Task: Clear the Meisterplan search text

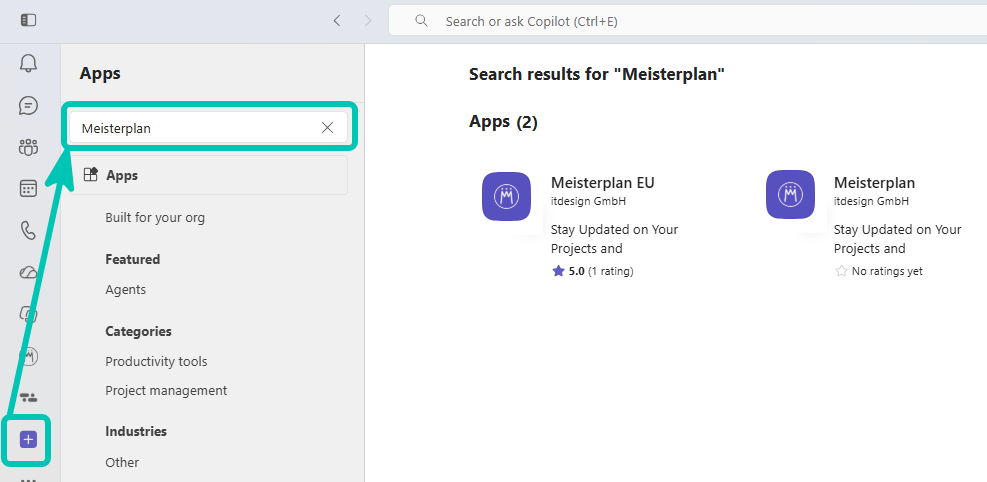Action: click(327, 128)
